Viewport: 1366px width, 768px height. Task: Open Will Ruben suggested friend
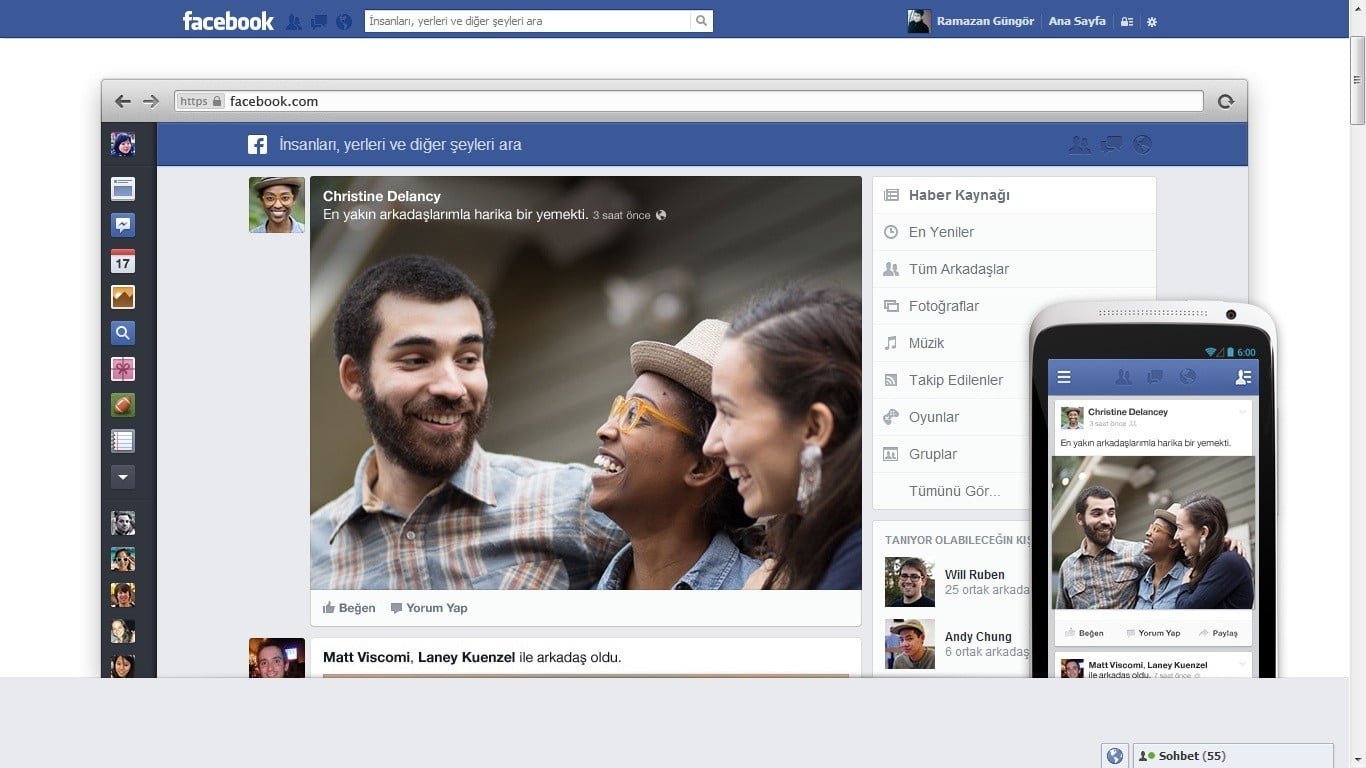975,575
